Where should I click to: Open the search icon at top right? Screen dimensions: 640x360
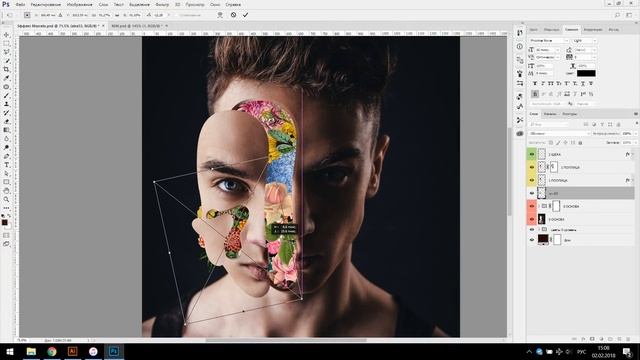pyautogui.click(x=617, y=15)
